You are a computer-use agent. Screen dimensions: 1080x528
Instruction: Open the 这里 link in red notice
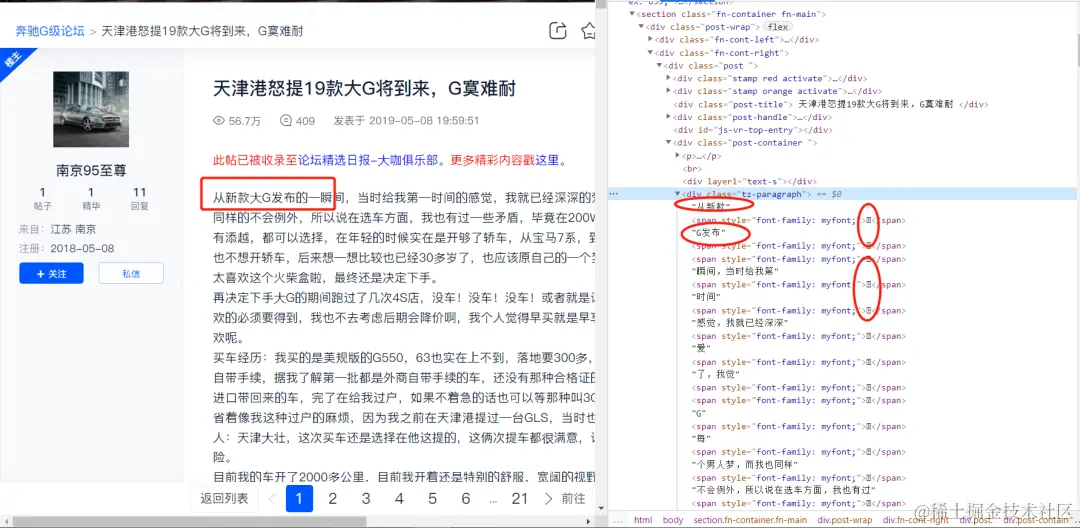548,161
